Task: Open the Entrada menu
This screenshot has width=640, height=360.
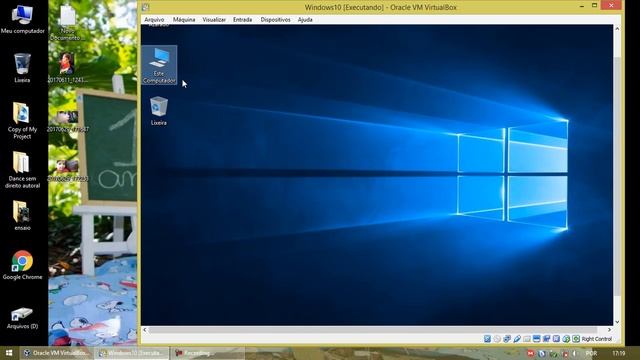Action: pyautogui.click(x=242, y=19)
